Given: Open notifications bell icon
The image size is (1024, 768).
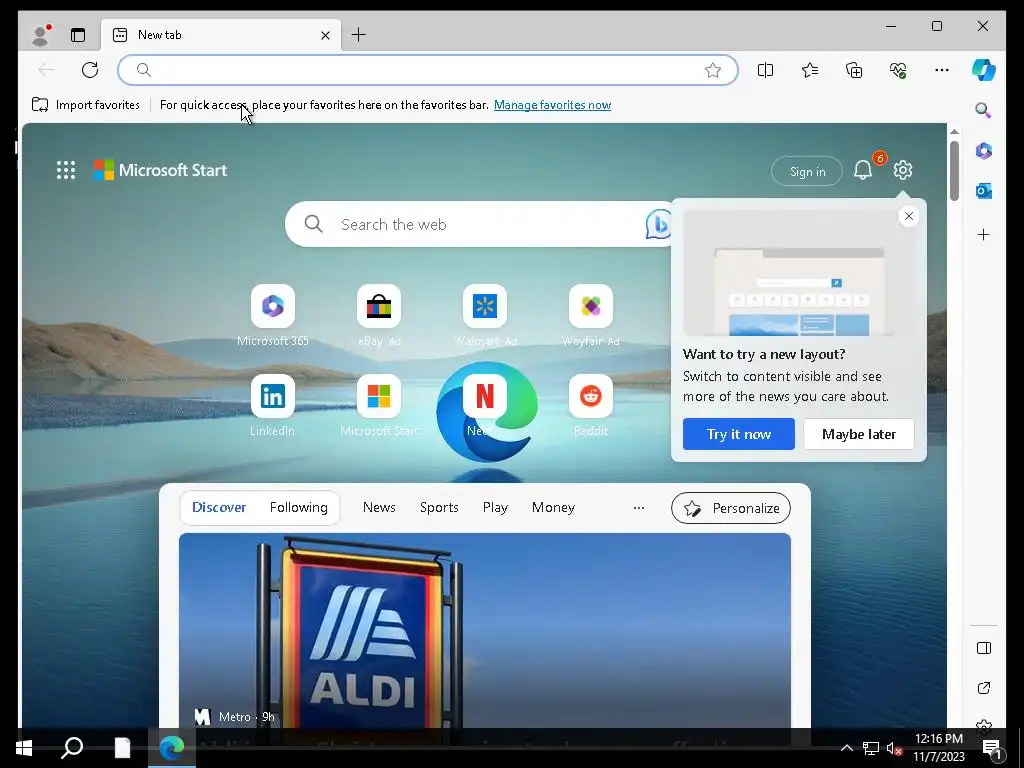Looking at the screenshot, I should click(863, 170).
